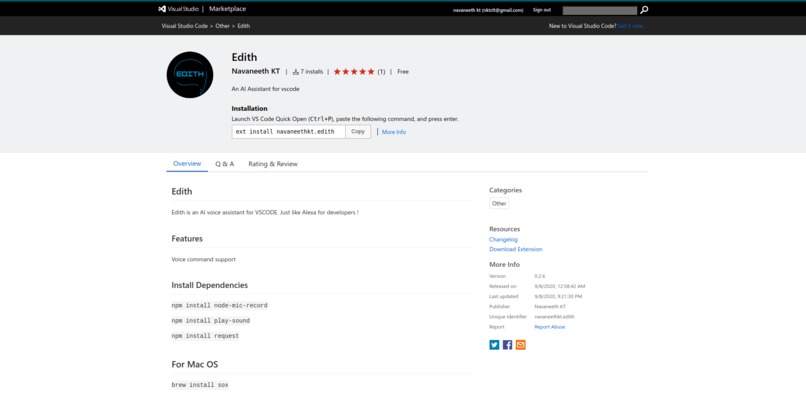Click the signed-in user account name
The image size is (806, 400).
[488, 10]
